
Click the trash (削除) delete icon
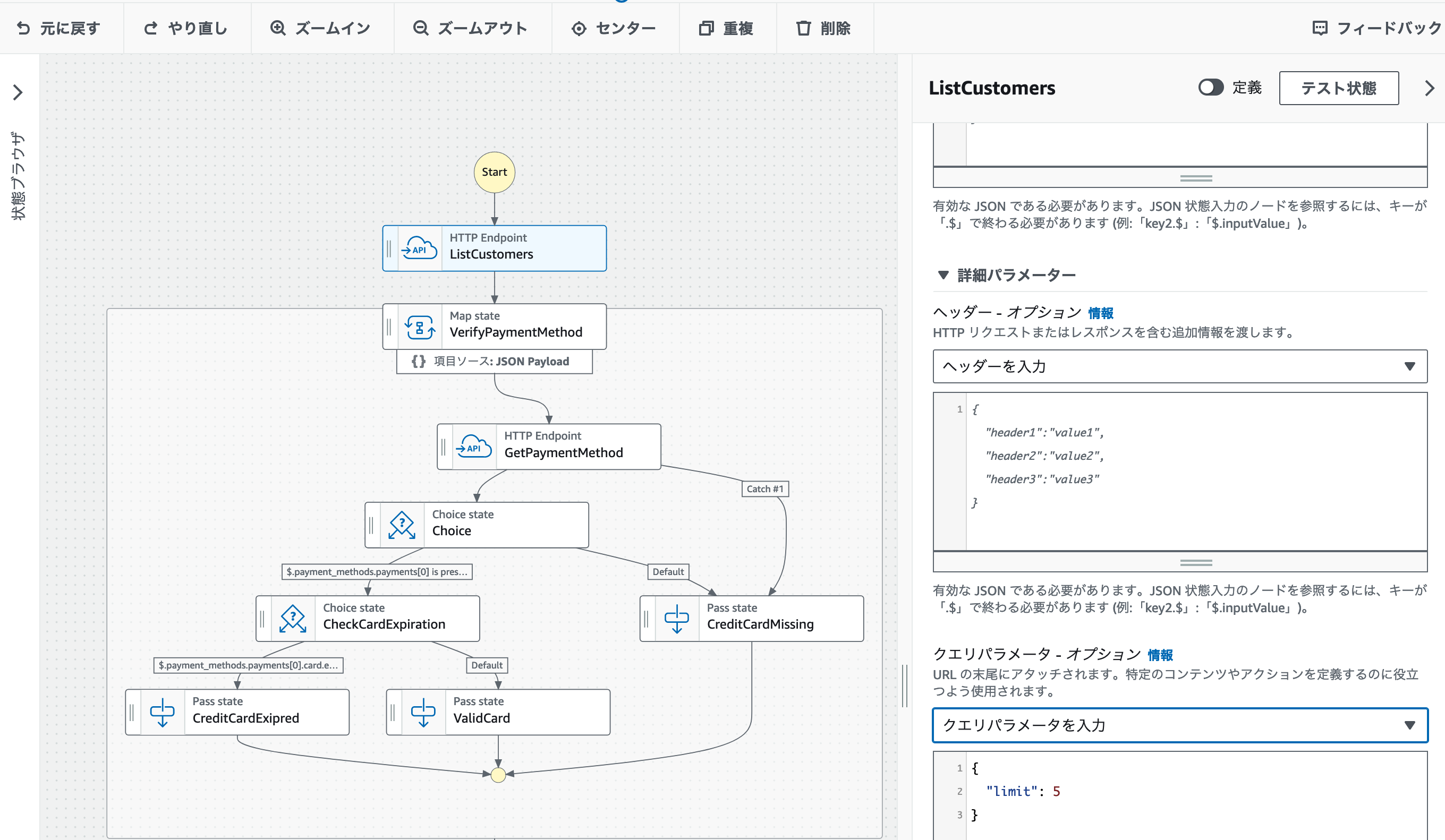click(803, 28)
